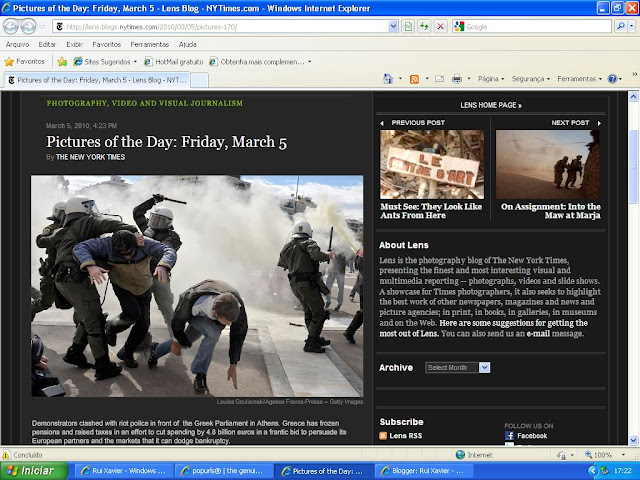Click the compatibility view icon beside address bar
Image resolution: width=640 pixels, height=480 pixels.
tap(408, 27)
